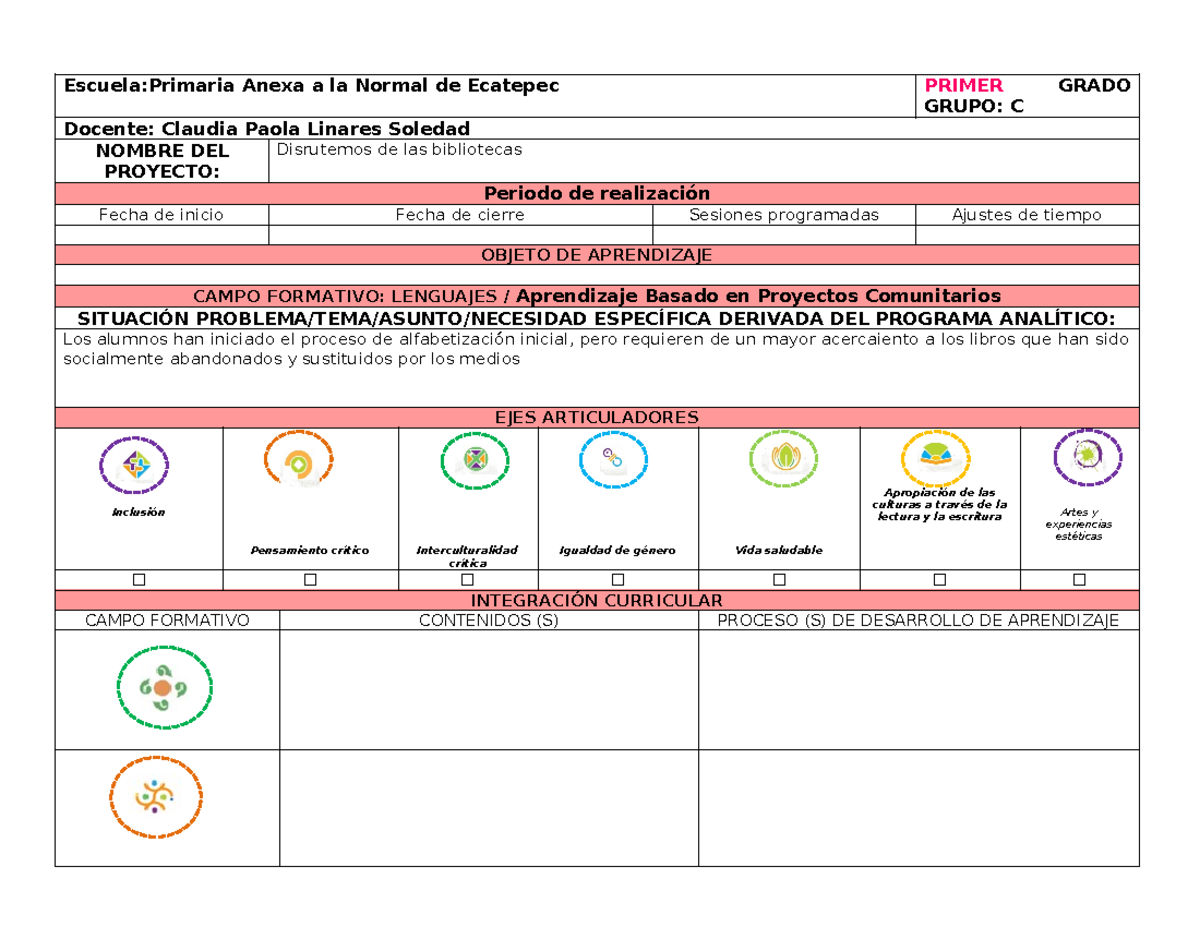Click the 'CONTENIDOS (S)' column header

[x=488, y=620]
